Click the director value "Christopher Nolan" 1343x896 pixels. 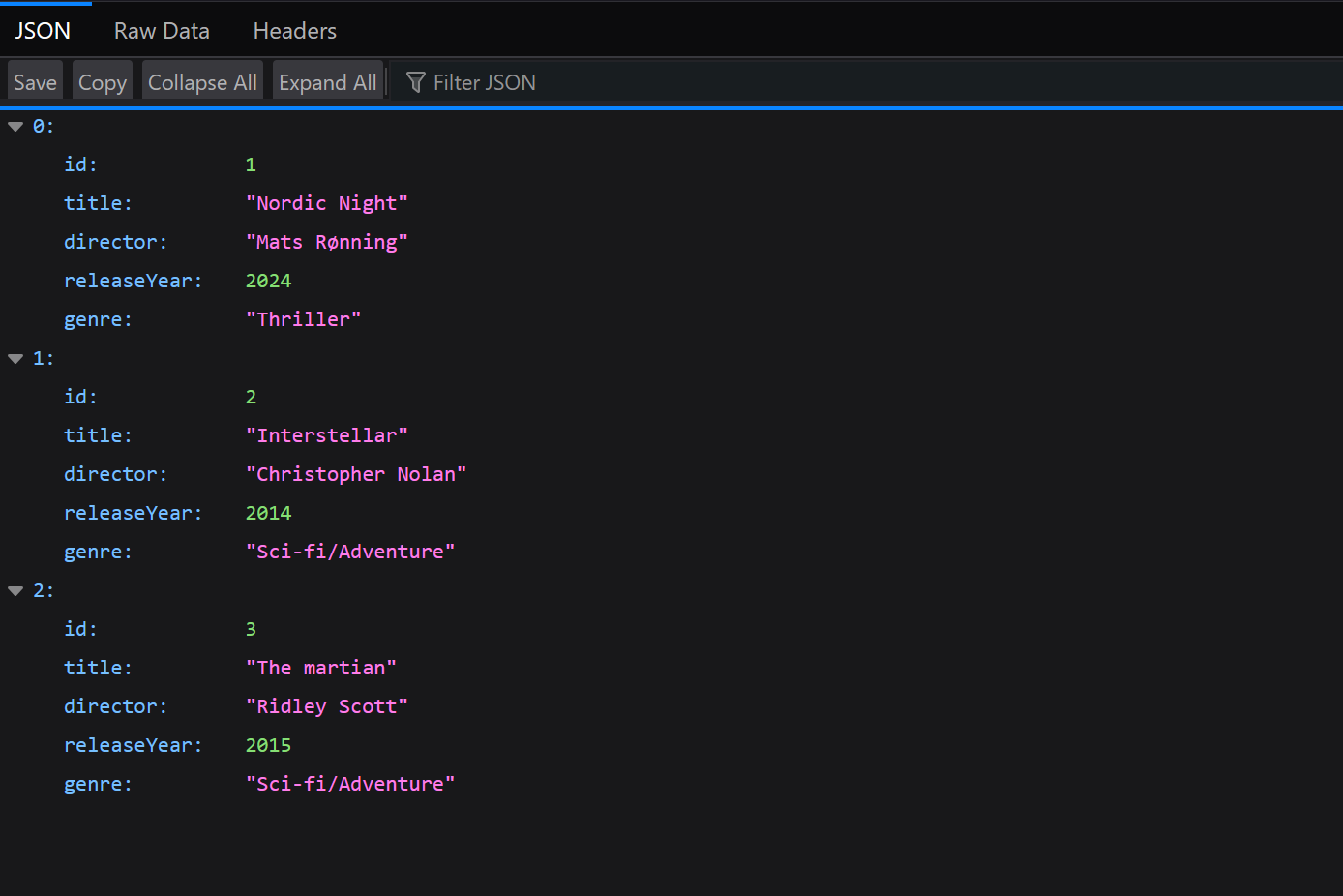coord(356,473)
